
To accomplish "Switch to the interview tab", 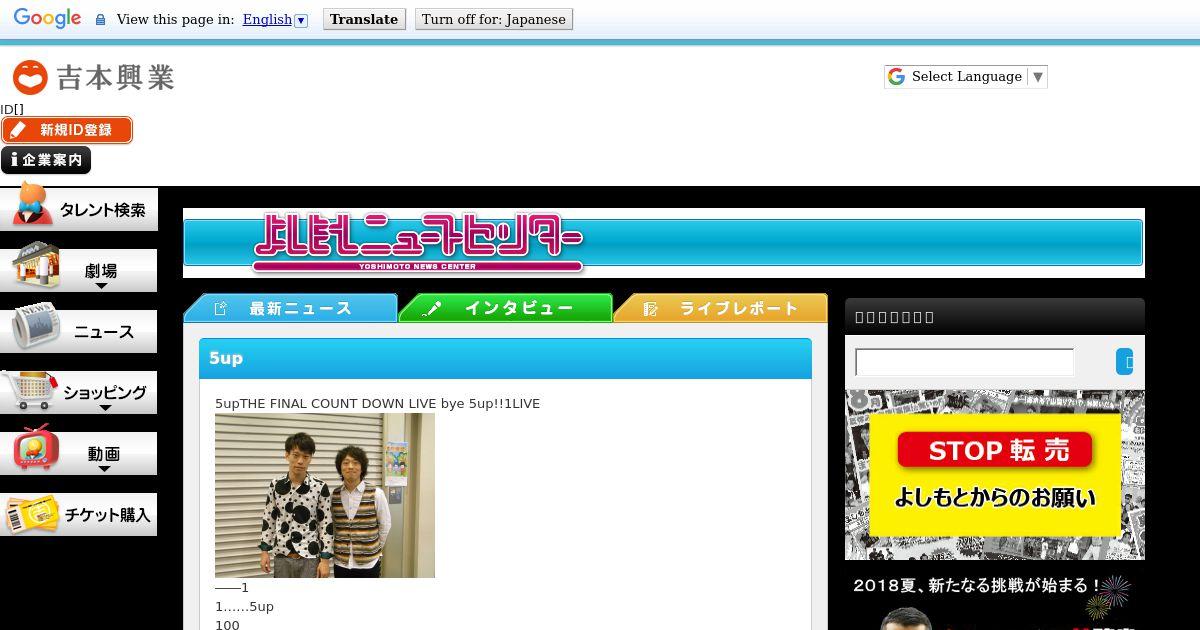I will (505, 308).
